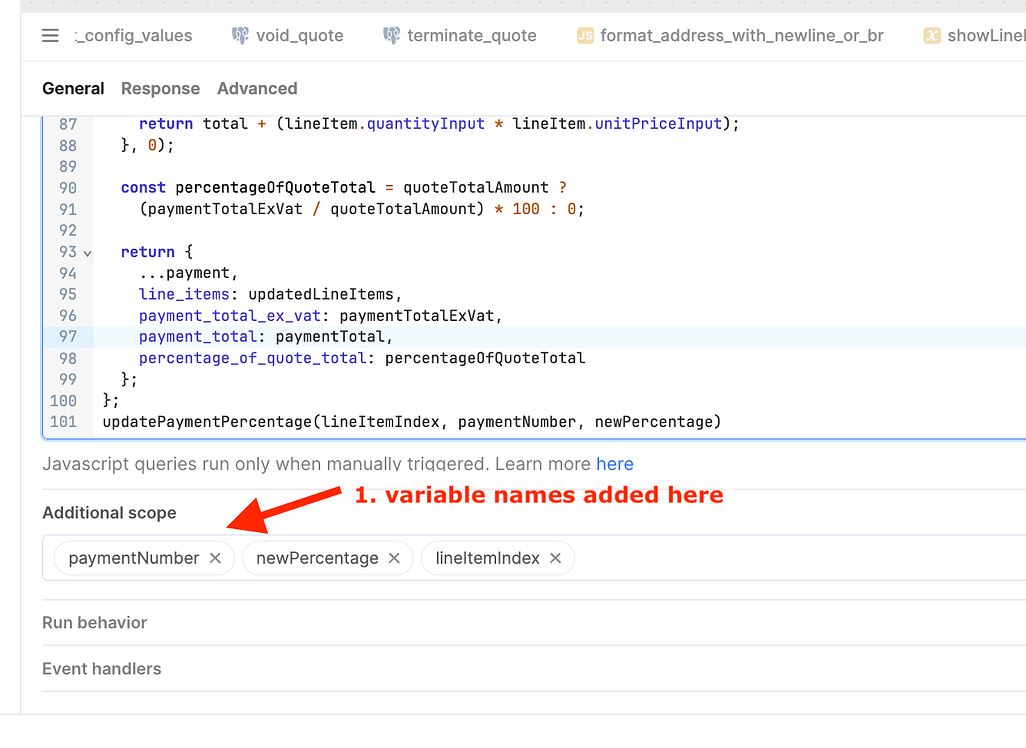This screenshot has width=1026, height=748.
Task: Click the yellow icon beside the showLineI query
Action: [932, 35]
